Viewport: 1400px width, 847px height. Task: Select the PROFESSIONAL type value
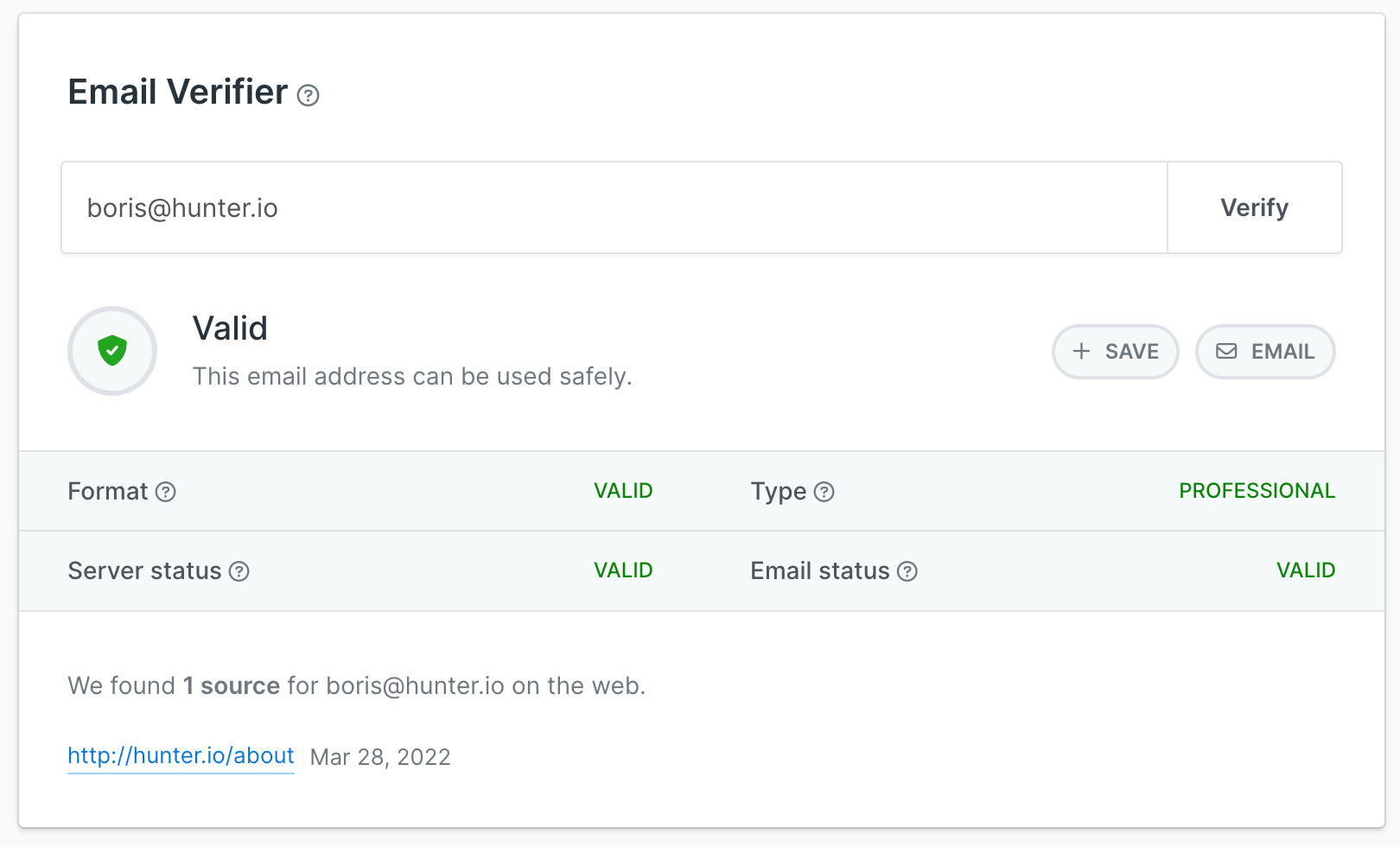[x=1257, y=491]
